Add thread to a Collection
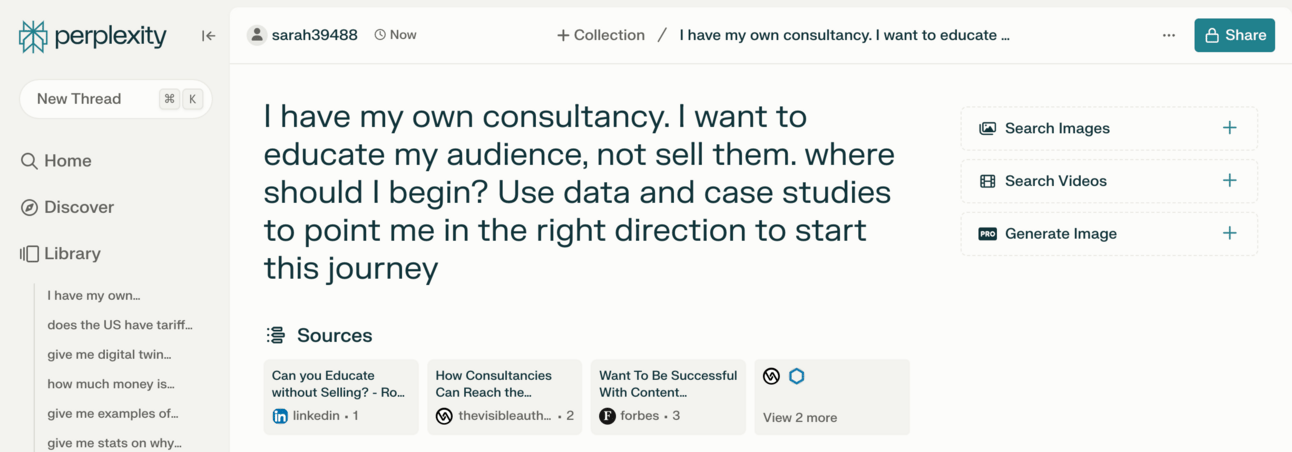The image size is (1292, 452). [x=601, y=35]
